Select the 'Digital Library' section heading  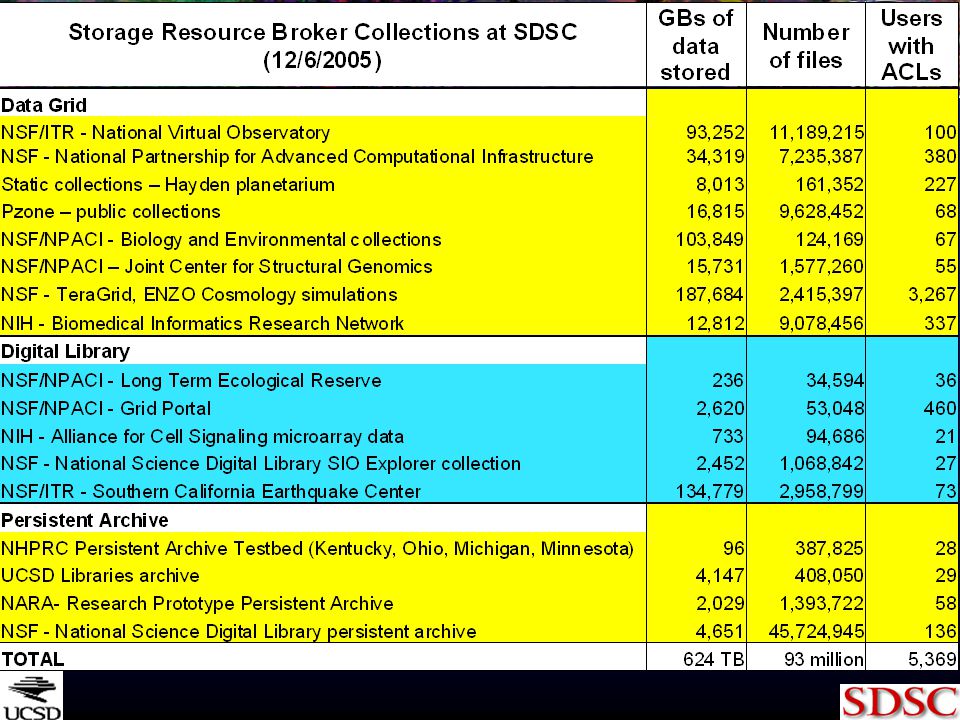(x=66, y=351)
